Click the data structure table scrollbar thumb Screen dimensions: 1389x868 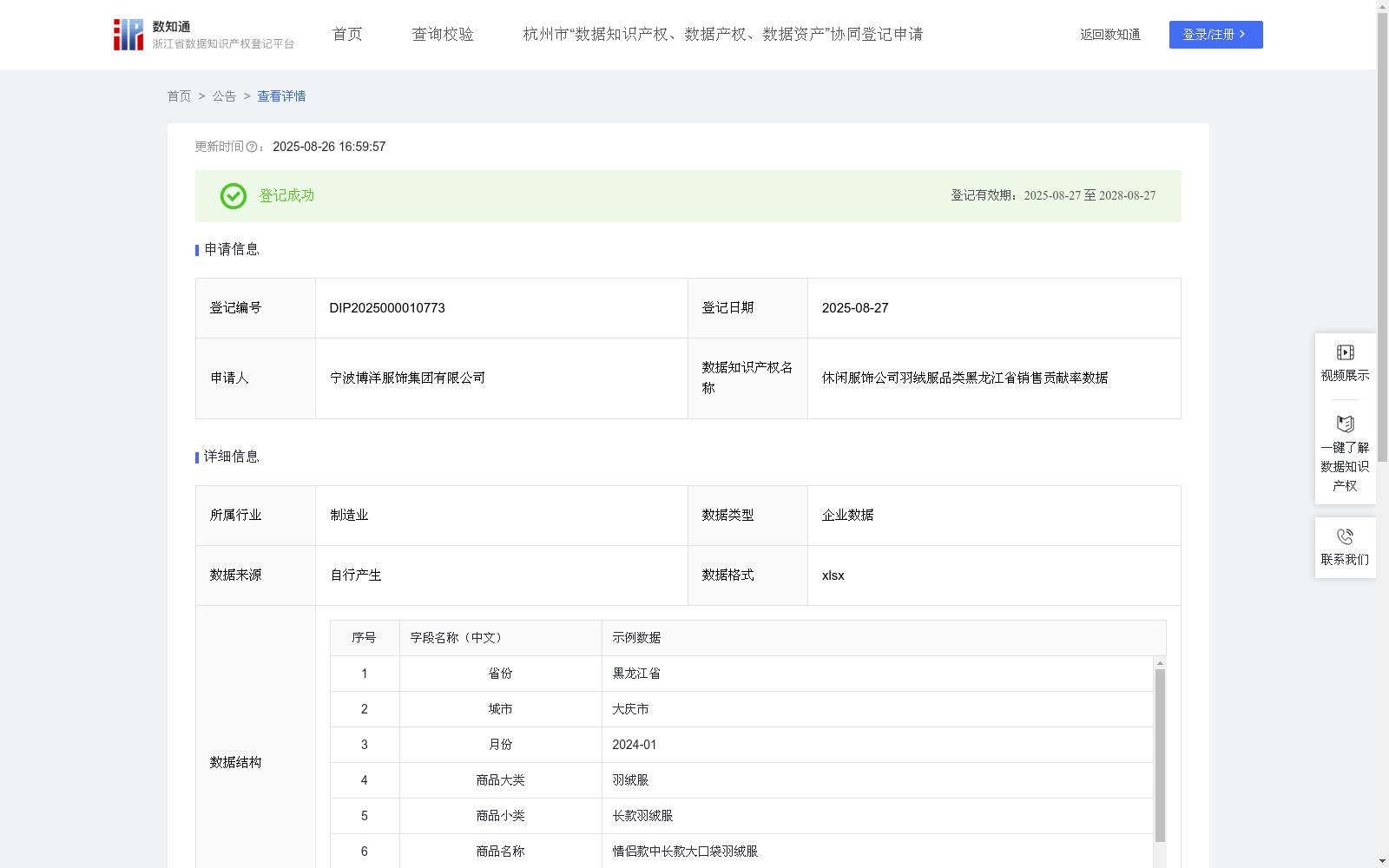click(1160, 755)
